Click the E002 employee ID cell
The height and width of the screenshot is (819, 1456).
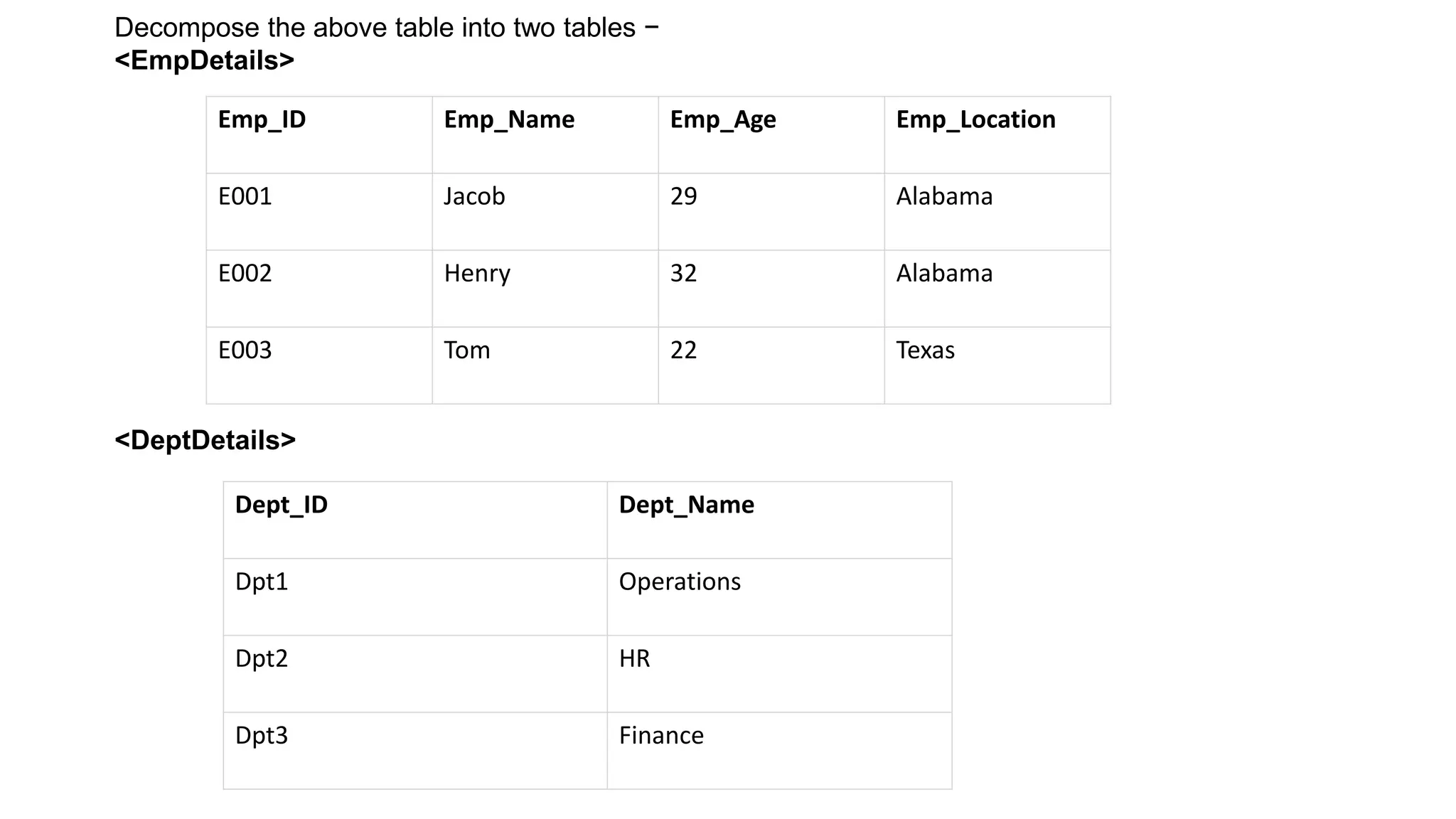pyautogui.click(x=245, y=273)
